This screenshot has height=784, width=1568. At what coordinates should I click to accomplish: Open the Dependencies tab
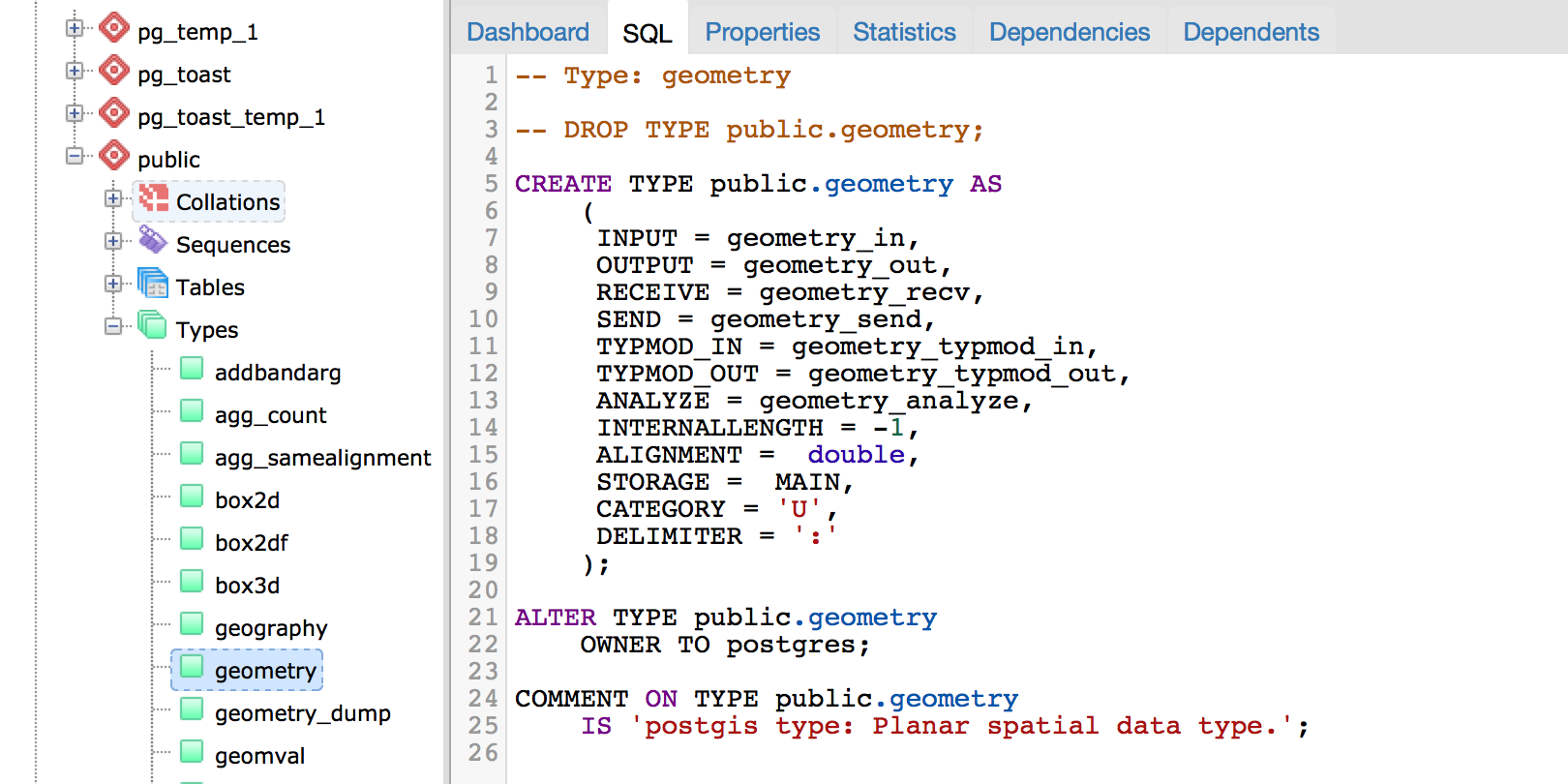point(1069,32)
